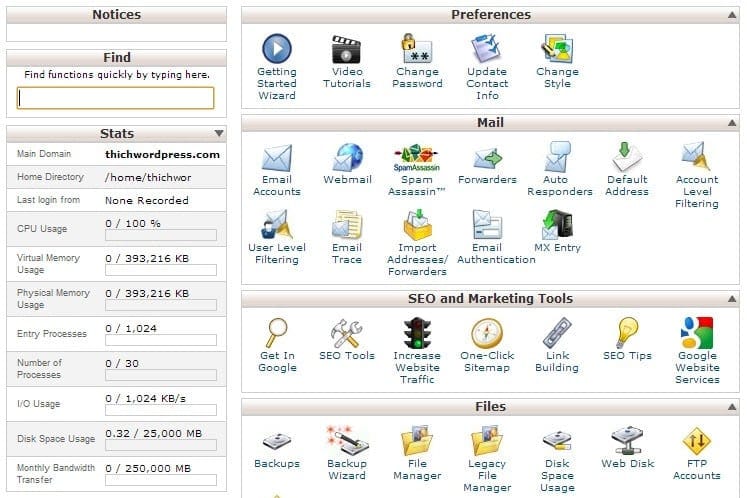Expand the Stats panel arrow
The width and height of the screenshot is (747, 498).
pos(219,133)
